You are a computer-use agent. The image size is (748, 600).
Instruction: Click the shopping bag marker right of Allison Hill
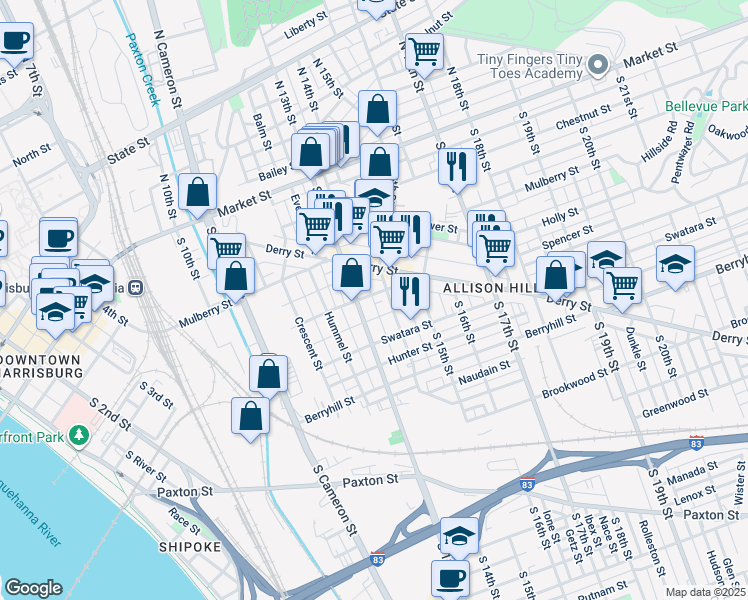pyautogui.click(x=555, y=277)
